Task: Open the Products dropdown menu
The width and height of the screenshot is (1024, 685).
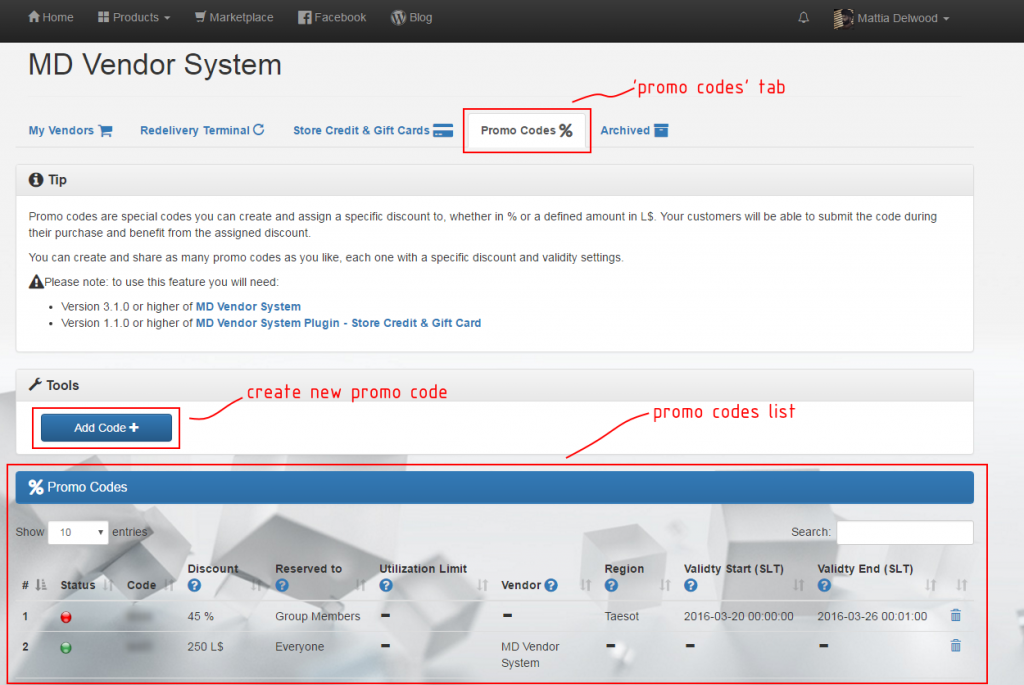Action: (x=134, y=18)
